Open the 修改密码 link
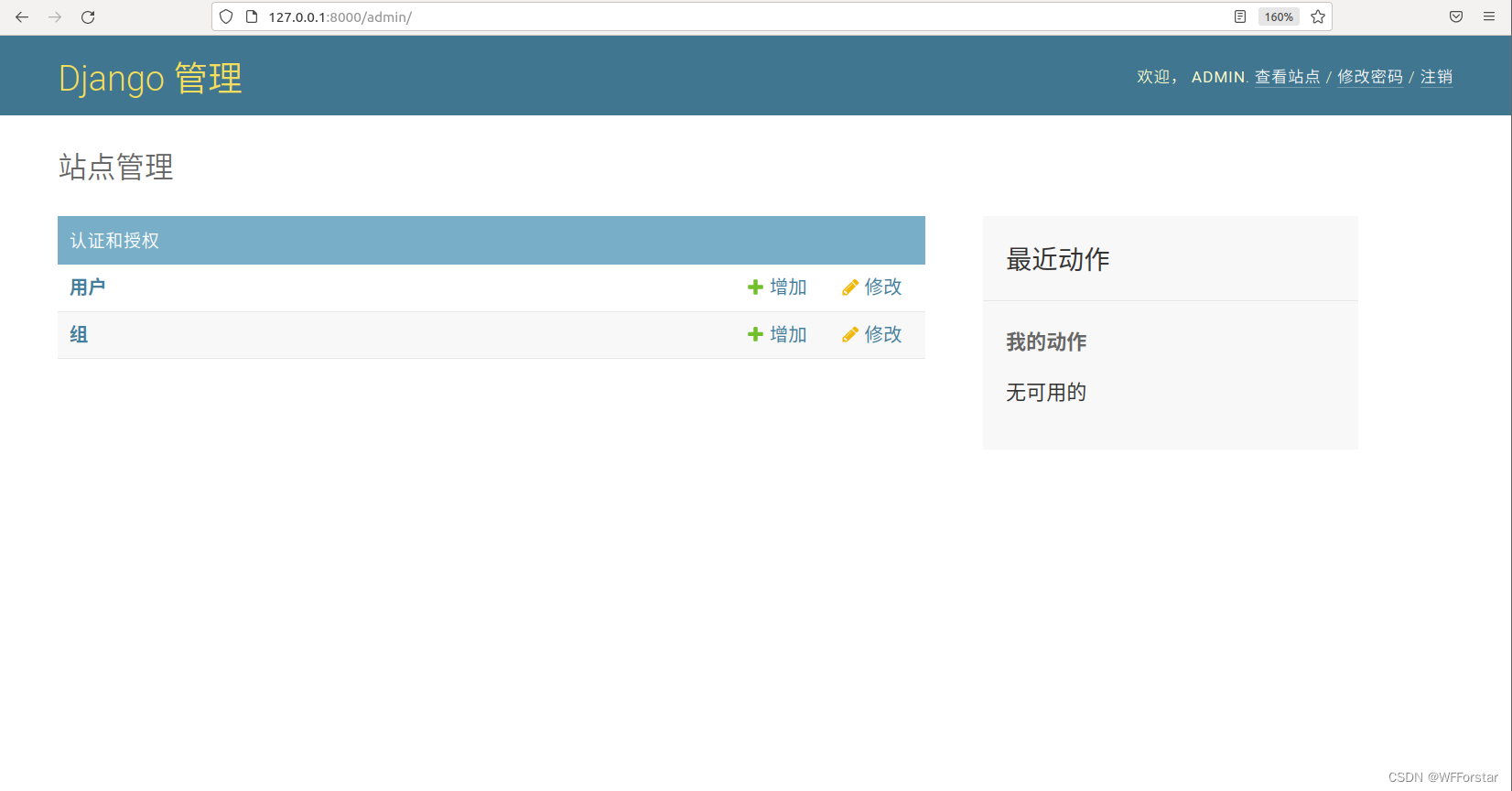Screen dimensions: 1512x791 [1370, 77]
